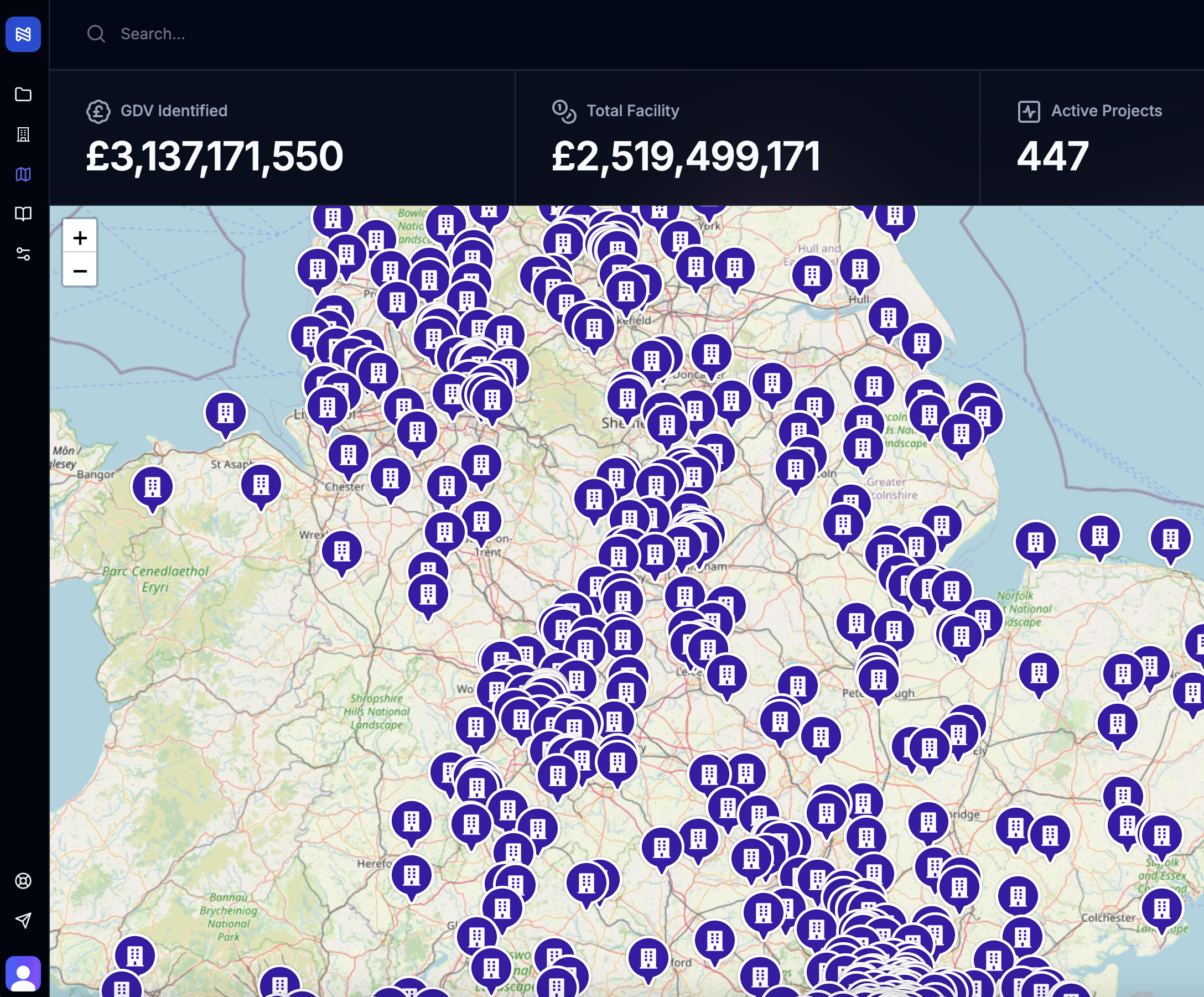Click the app logo in the sidebar
This screenshot has height=997, width=1204.
pyautogui.click(x=23, y=34)
